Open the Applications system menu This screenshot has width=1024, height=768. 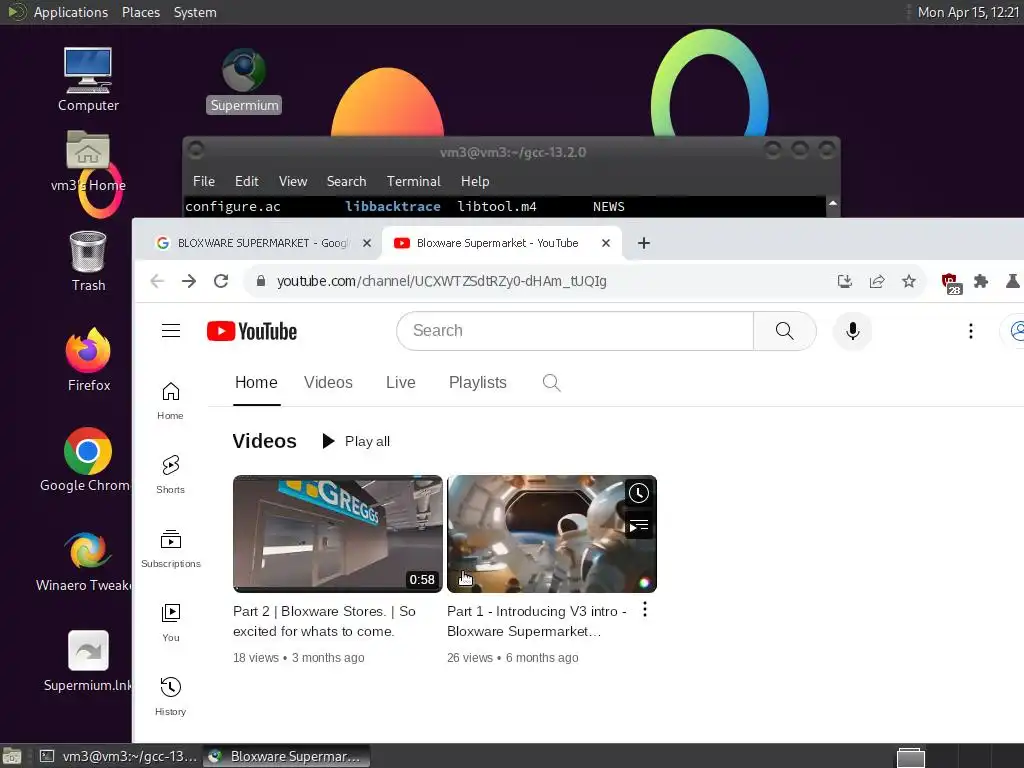pyautogui.click(x=71, y=12)
